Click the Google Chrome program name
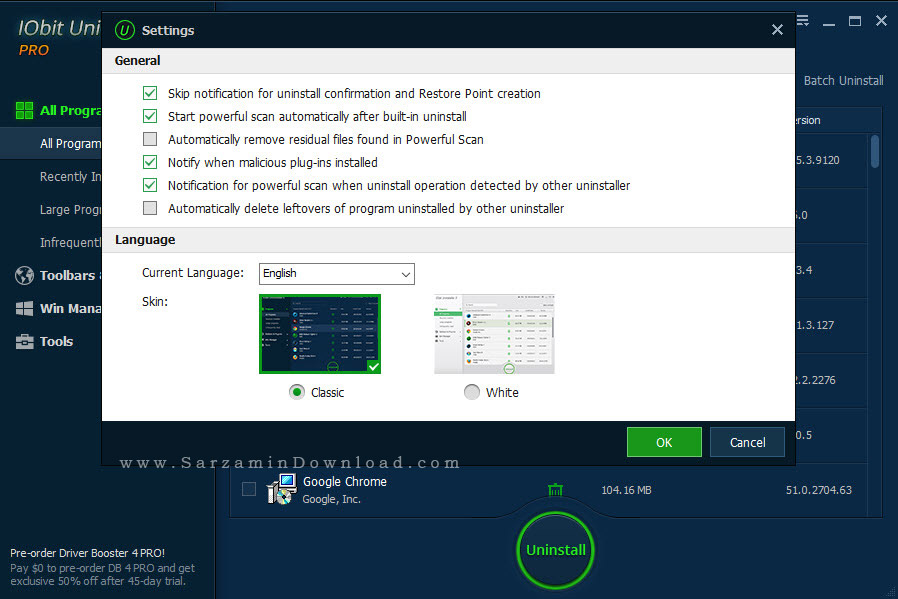This screenshot has width=898, height=599. pos(345,482)
